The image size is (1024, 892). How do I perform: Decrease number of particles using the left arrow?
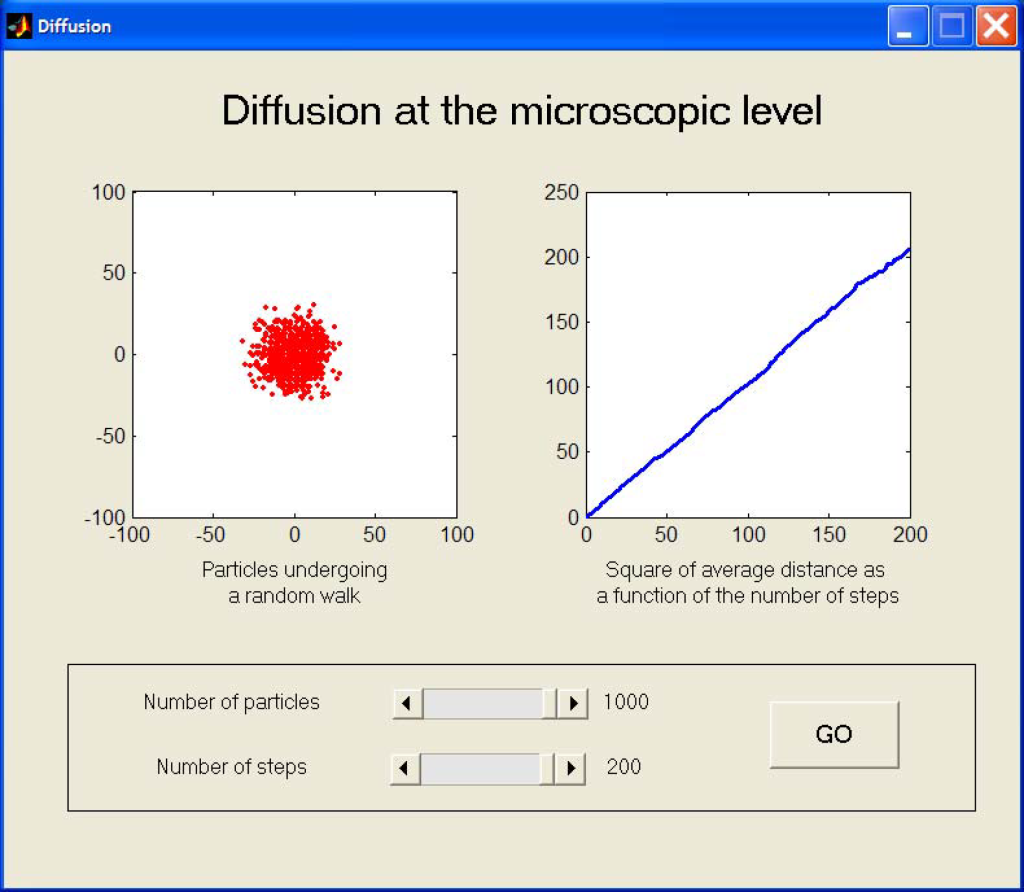pos(404,703)
